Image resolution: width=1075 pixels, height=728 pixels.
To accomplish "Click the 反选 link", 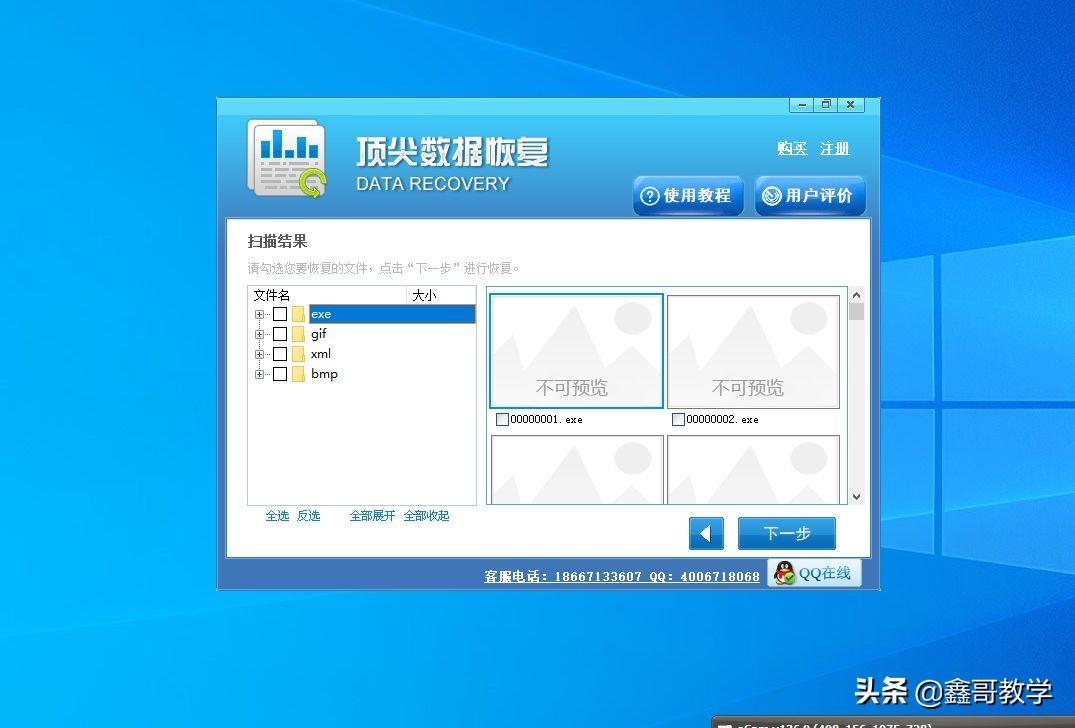I will (309, 515).
